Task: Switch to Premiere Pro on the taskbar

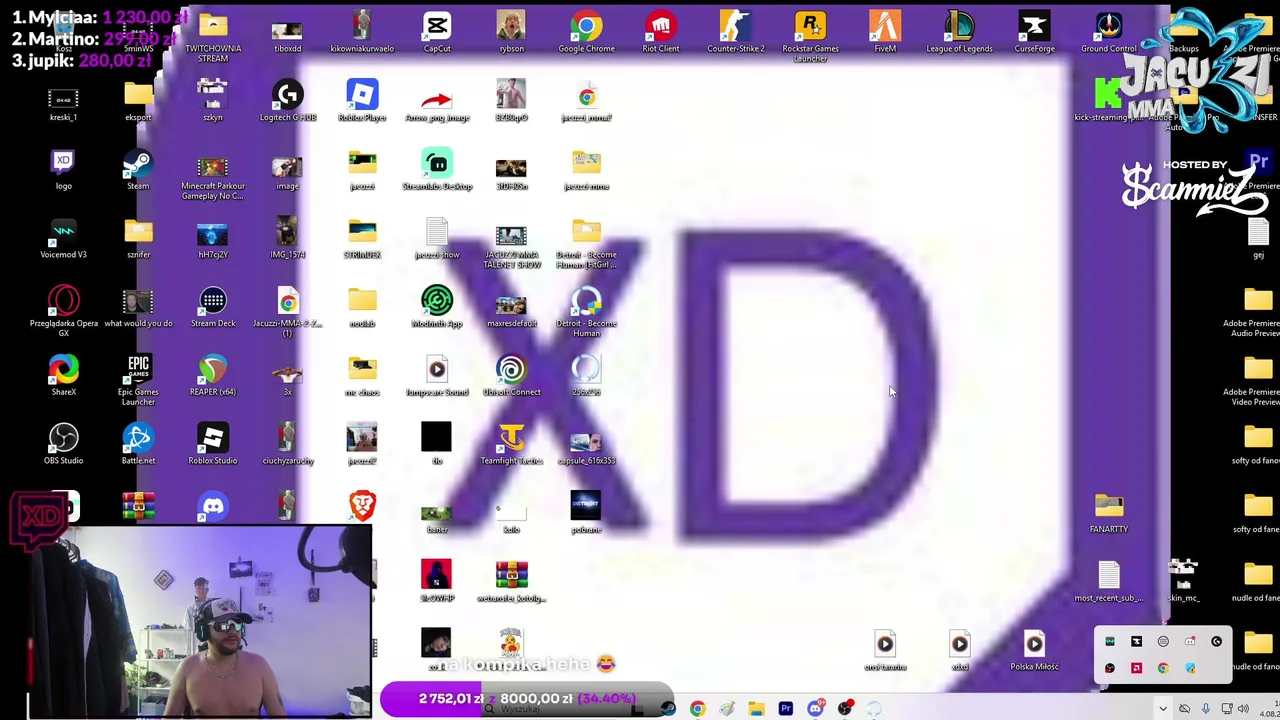Action: tap(786, 709)
